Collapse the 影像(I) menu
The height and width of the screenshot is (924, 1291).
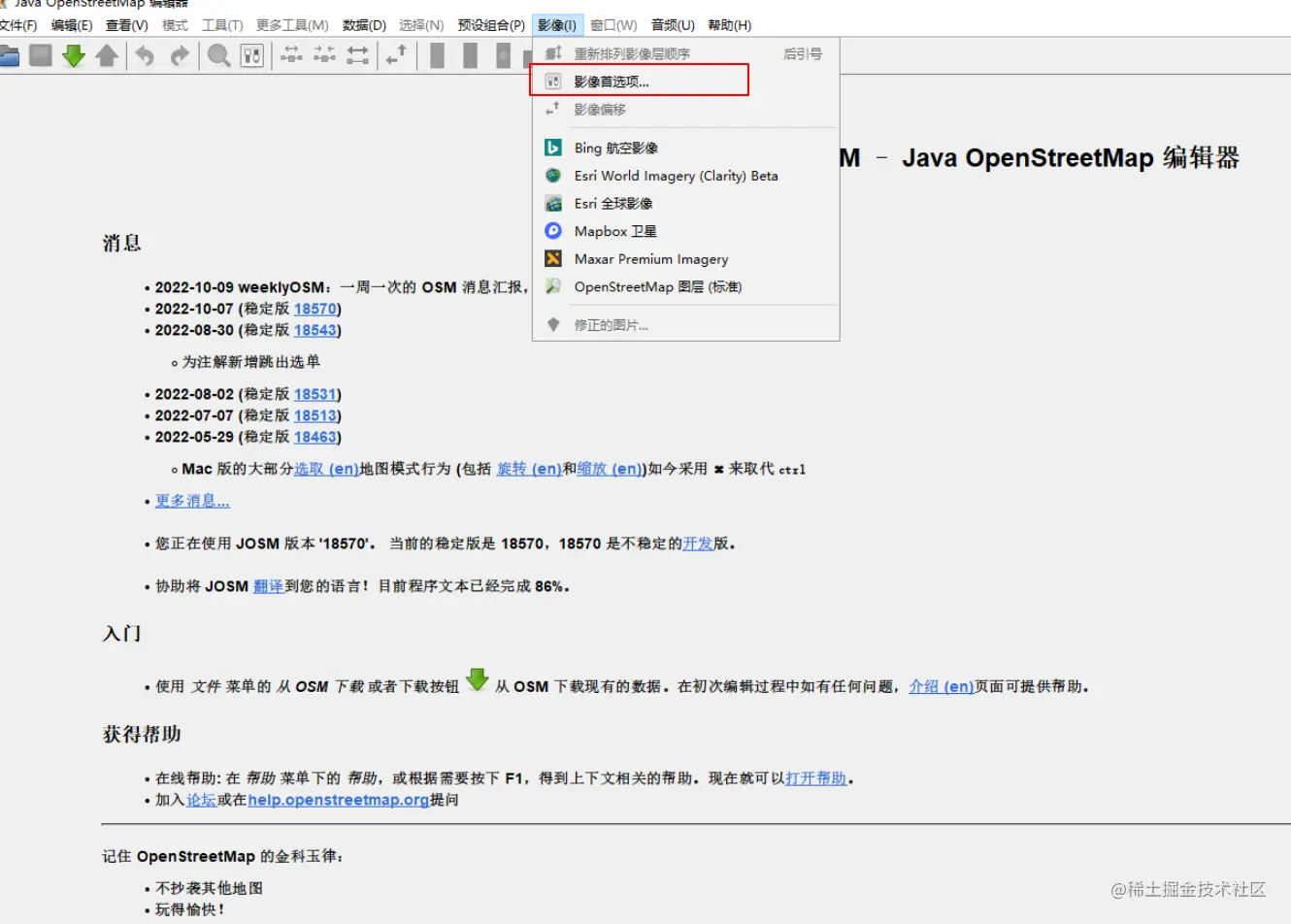click(x=557, y=25)
